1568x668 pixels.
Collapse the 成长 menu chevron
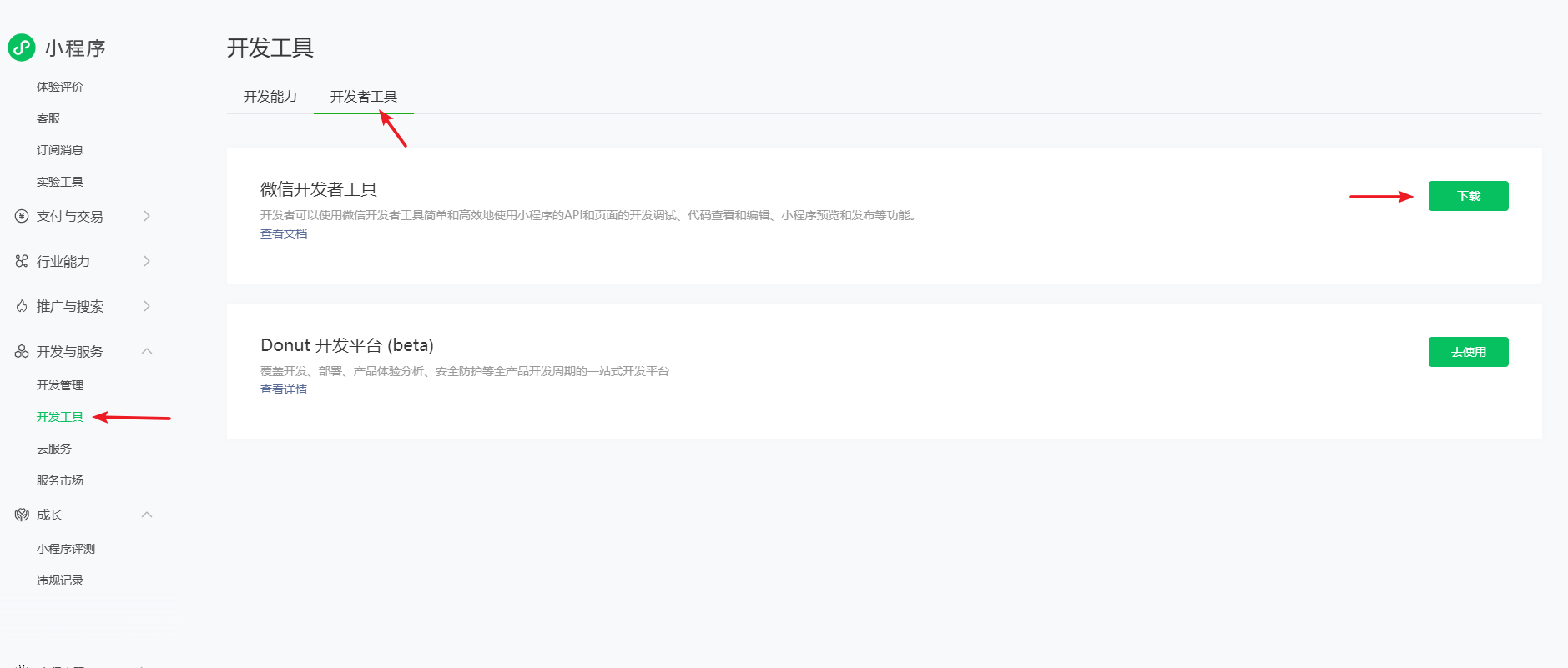(147, 515)
